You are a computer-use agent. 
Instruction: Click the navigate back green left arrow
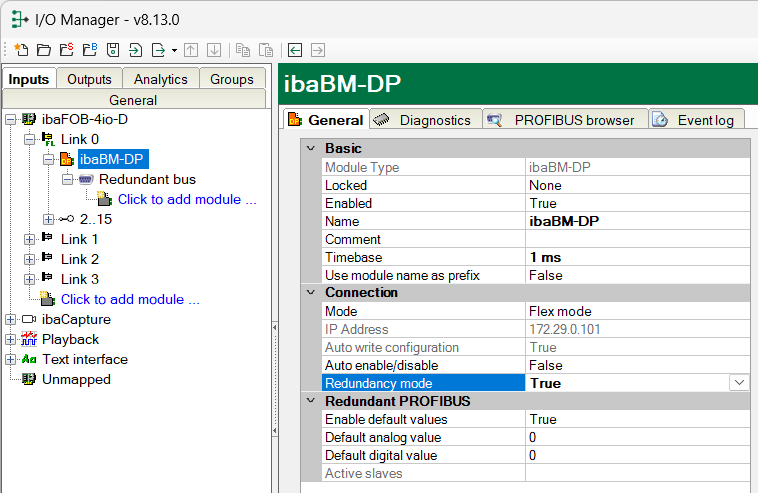(295, 50)
